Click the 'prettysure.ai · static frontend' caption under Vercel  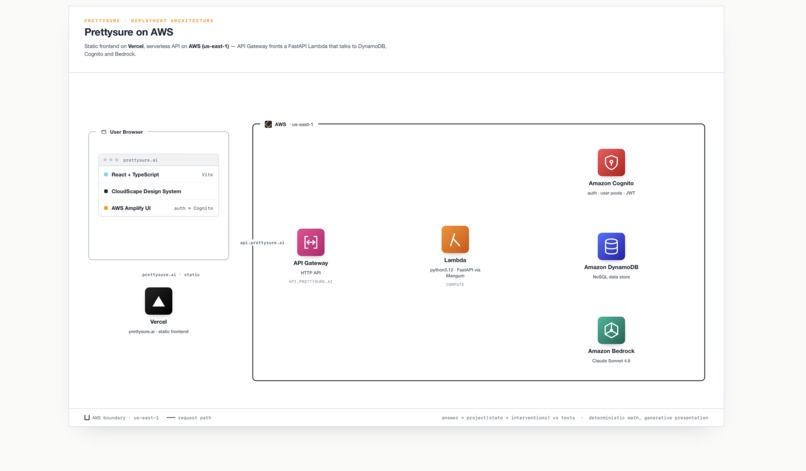pos(158,332)
